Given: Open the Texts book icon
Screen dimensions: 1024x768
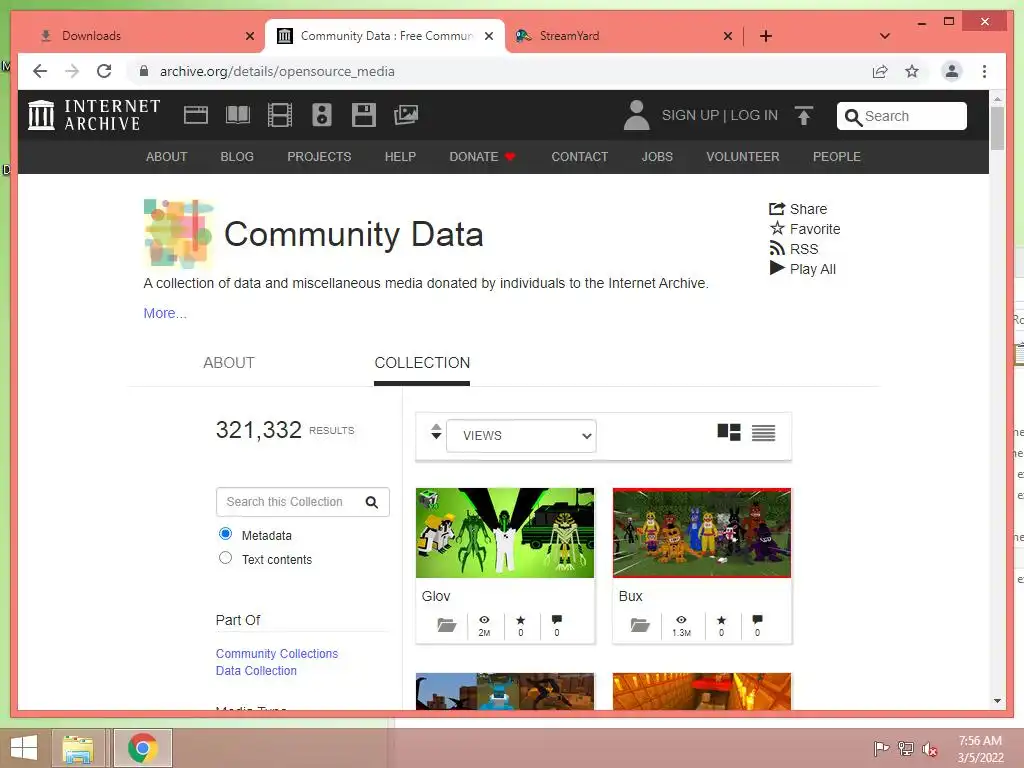Looking at the screenshot, I should [238, 115].
